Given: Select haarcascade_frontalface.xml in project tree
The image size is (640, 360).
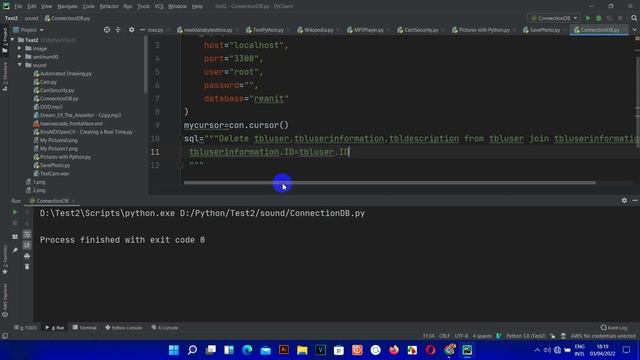Looking at the screenshot, I should click(68, 123).
